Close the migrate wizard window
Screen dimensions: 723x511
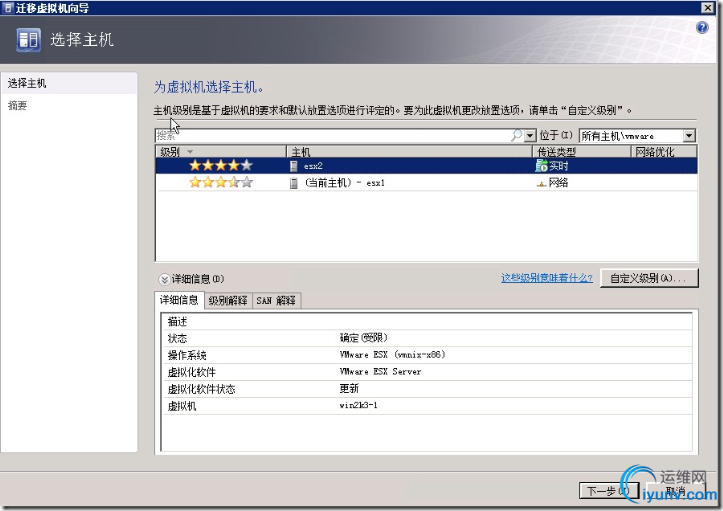click(707, 7)
